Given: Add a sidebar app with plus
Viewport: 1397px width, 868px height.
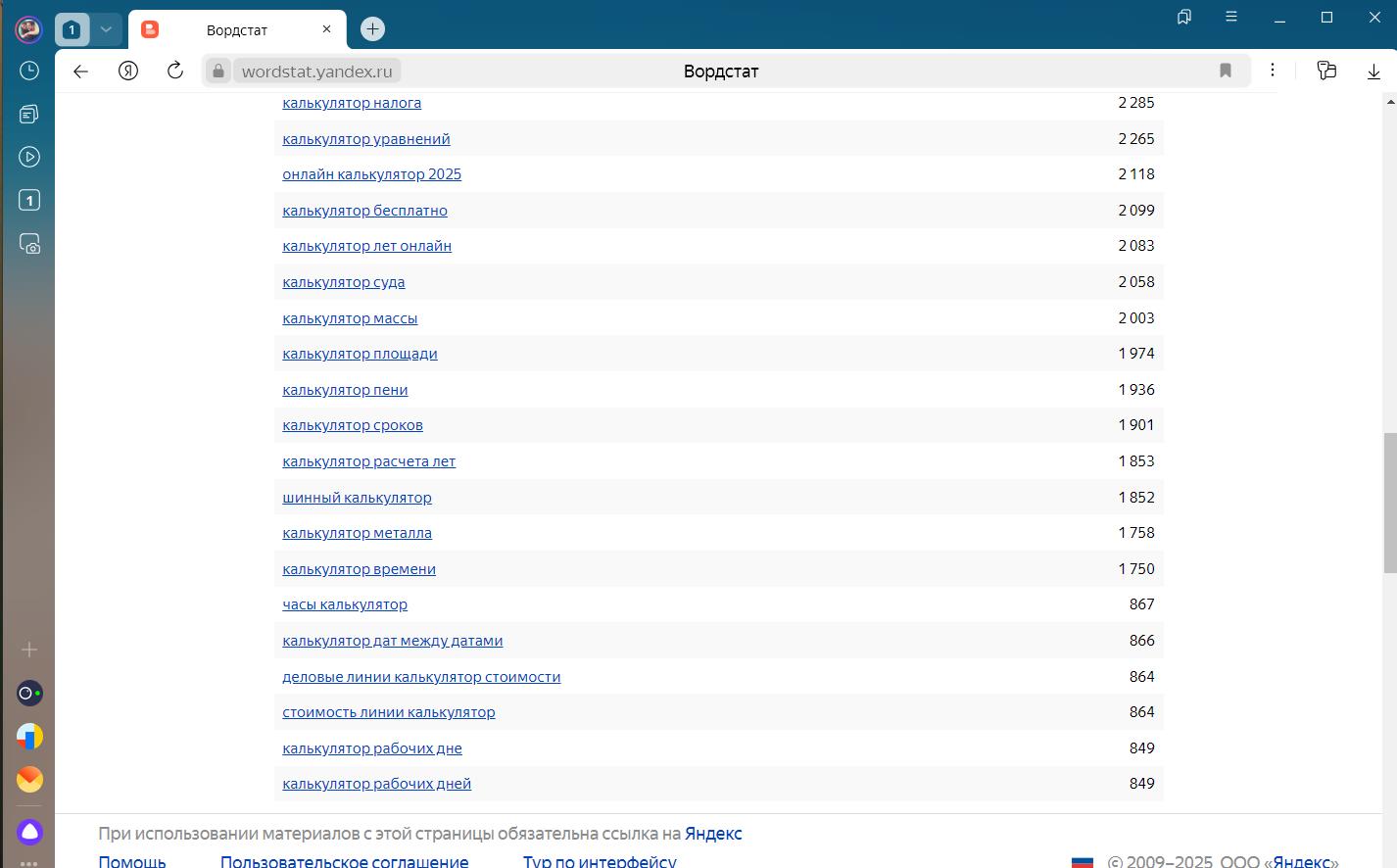Looking at the screenshot, I should [29, 650].
